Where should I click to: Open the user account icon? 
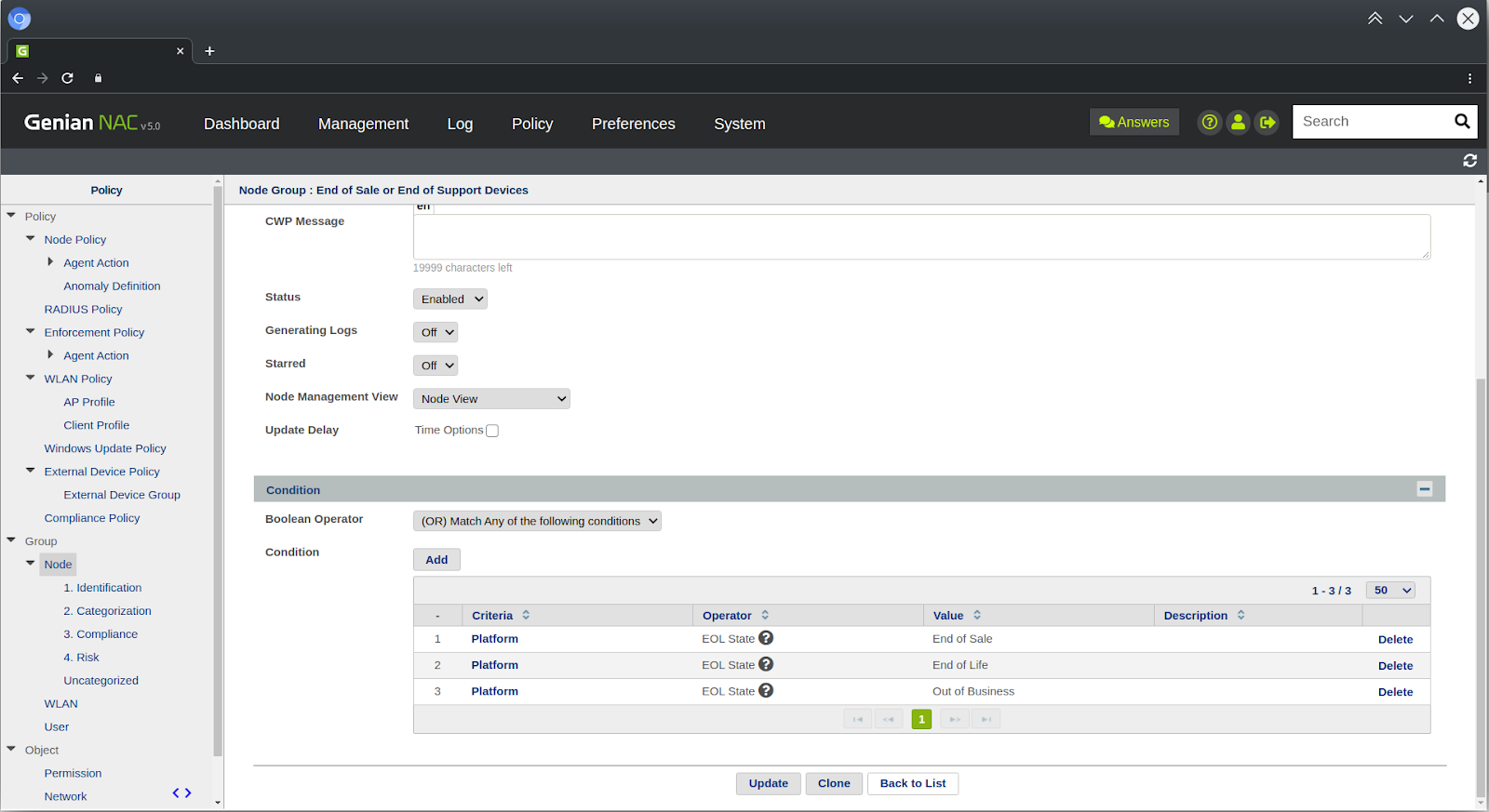1238,122
